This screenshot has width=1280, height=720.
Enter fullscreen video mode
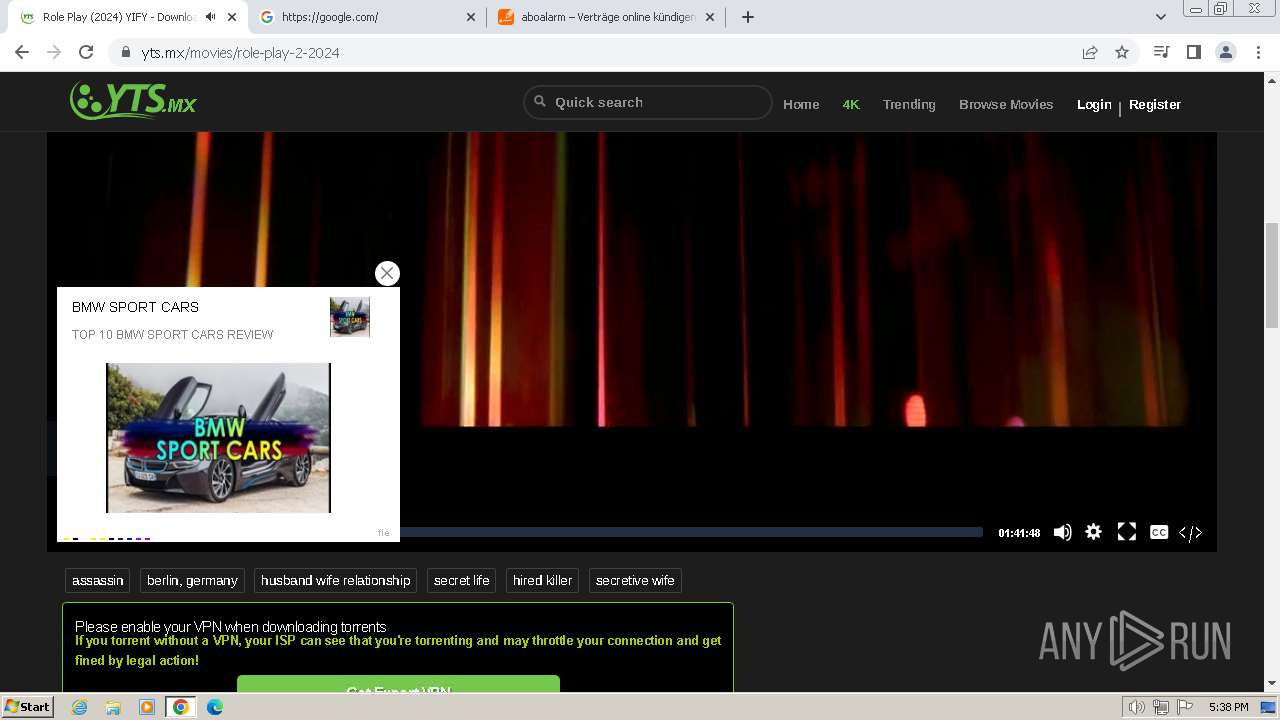point(1127,532)
